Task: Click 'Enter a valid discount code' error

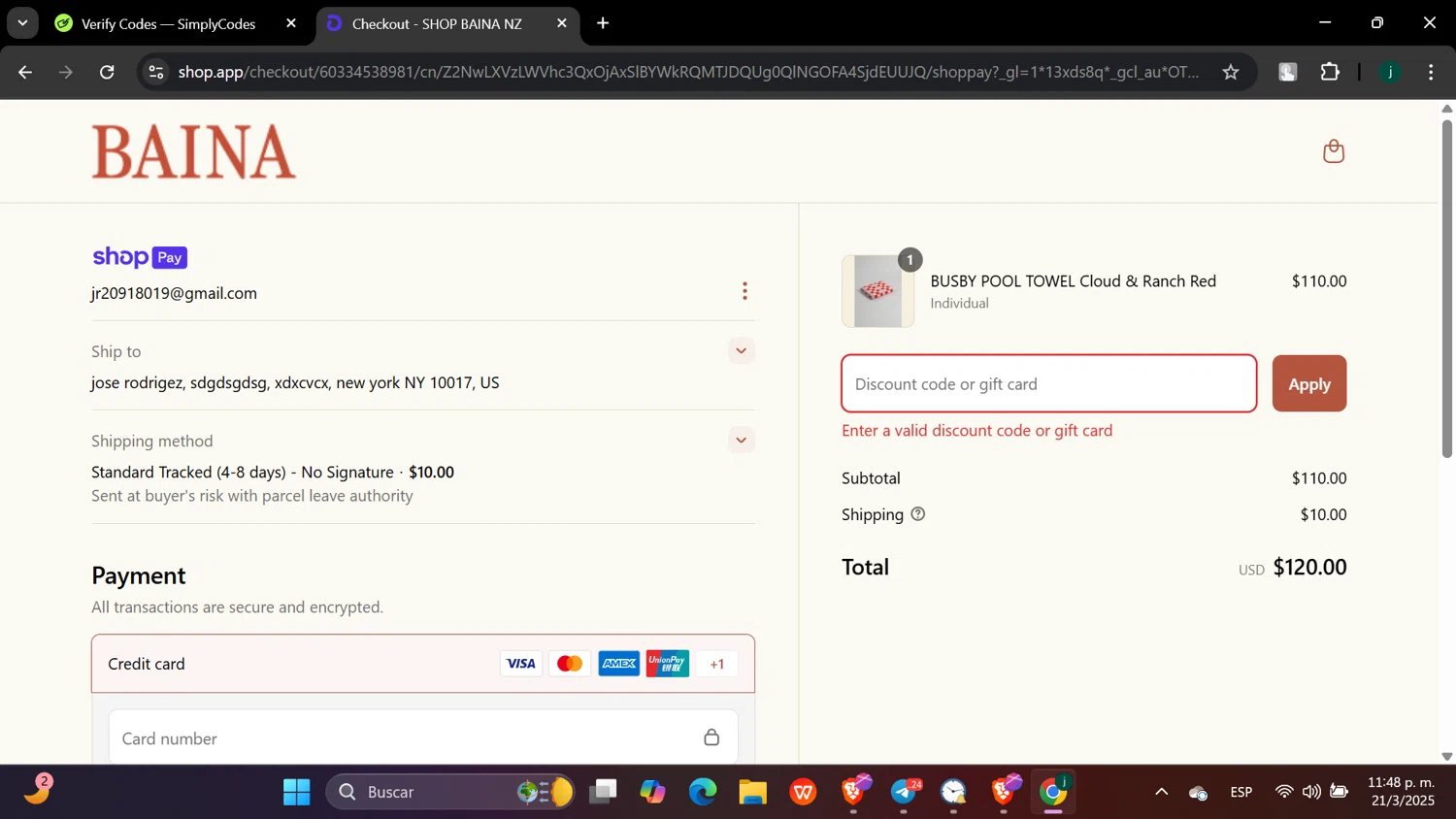Action: [x=977, y=430]
